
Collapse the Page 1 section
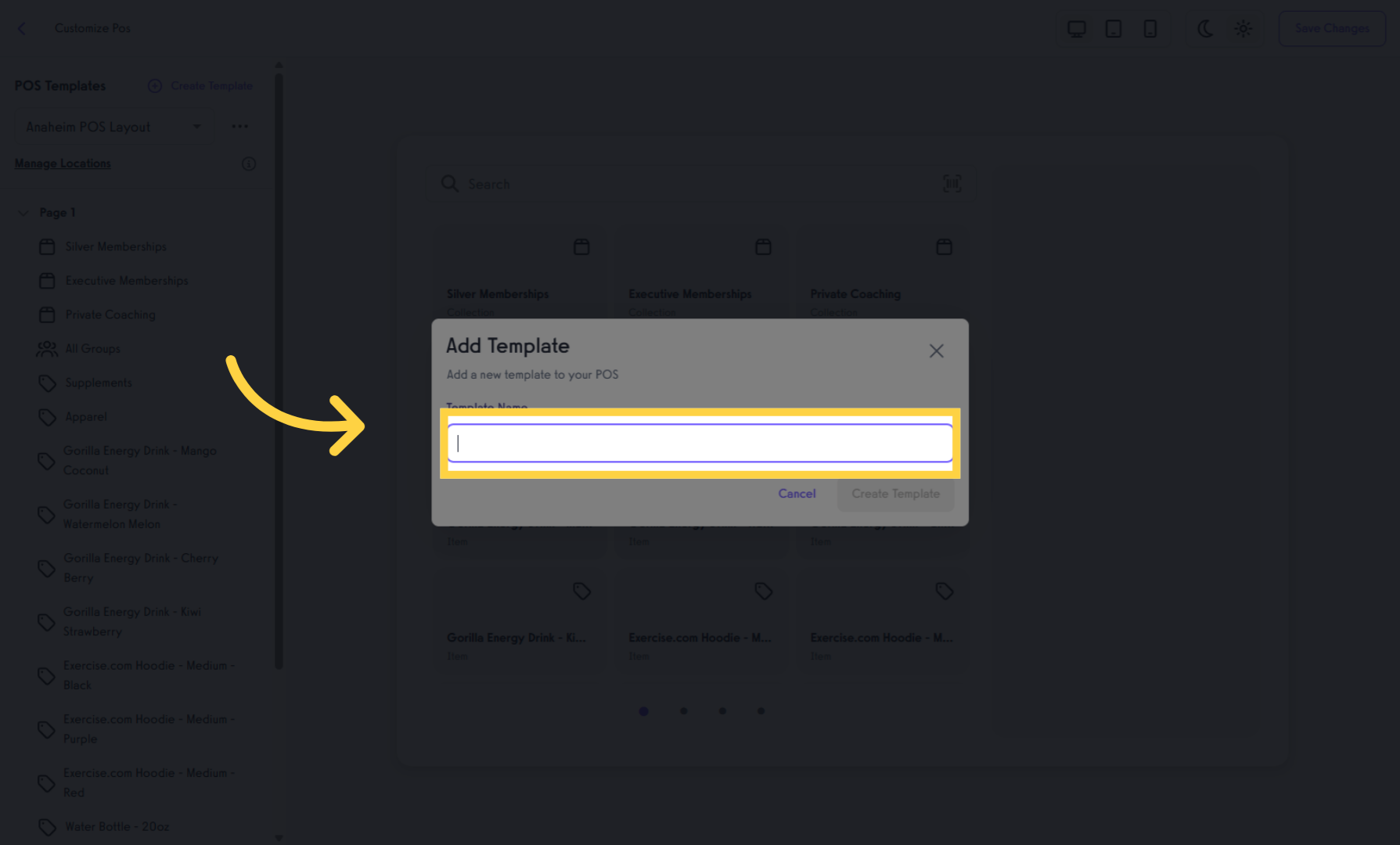tap(23, 213)
